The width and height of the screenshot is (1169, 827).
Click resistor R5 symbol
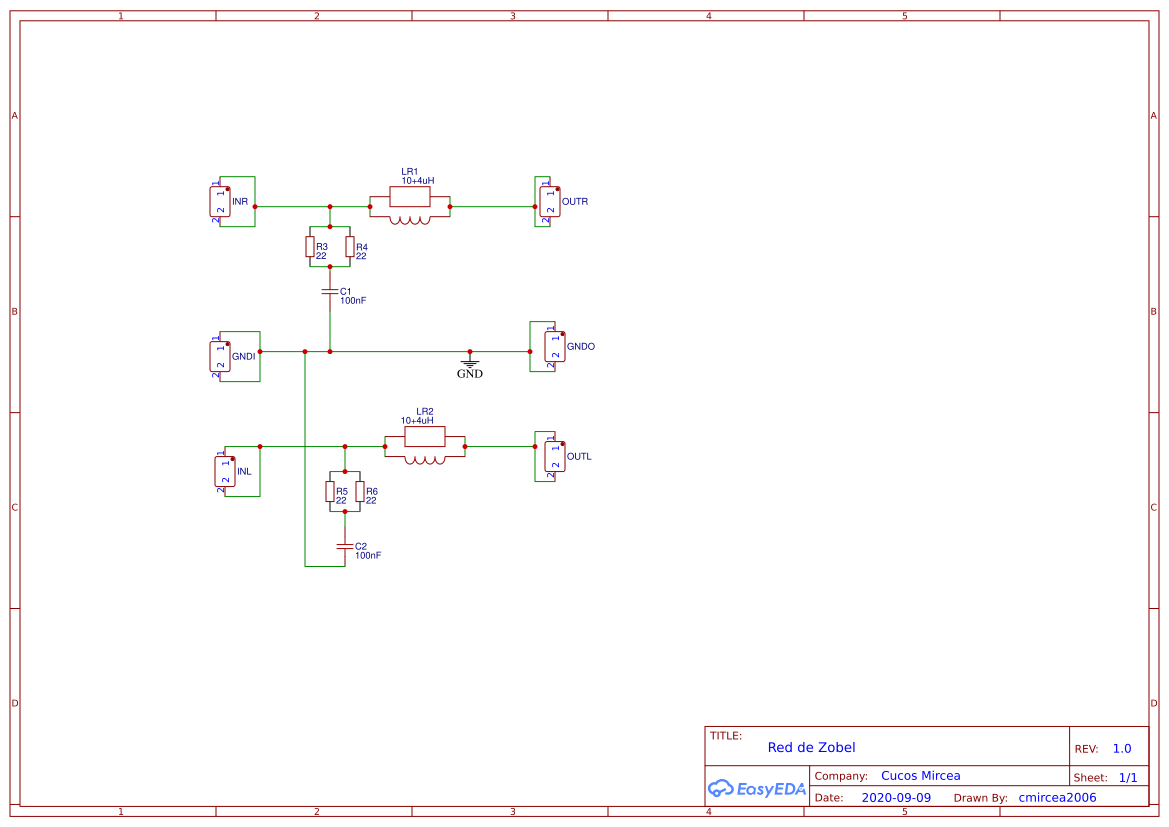(330, 491)
